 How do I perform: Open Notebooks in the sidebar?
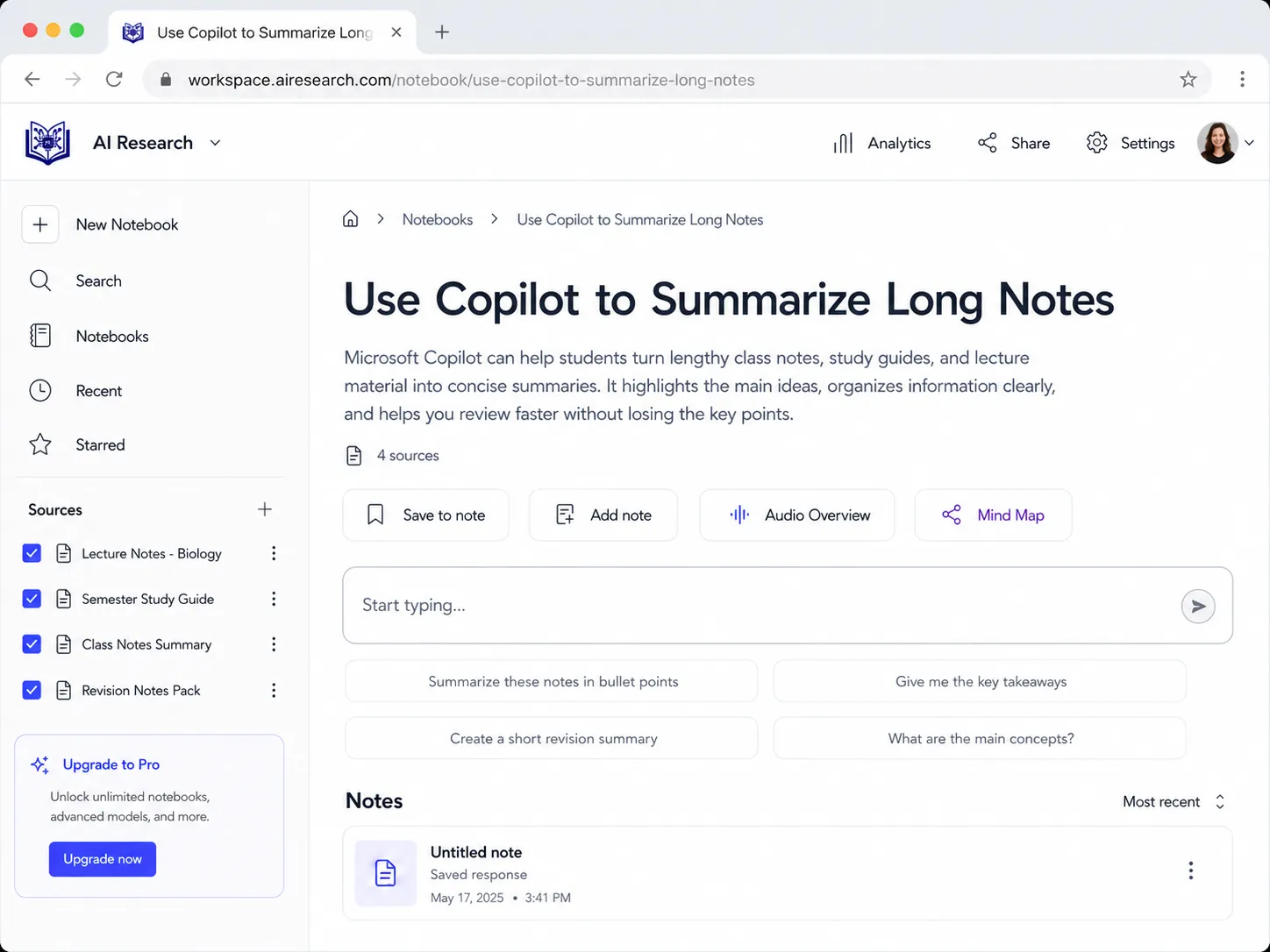tap(112, 336)
